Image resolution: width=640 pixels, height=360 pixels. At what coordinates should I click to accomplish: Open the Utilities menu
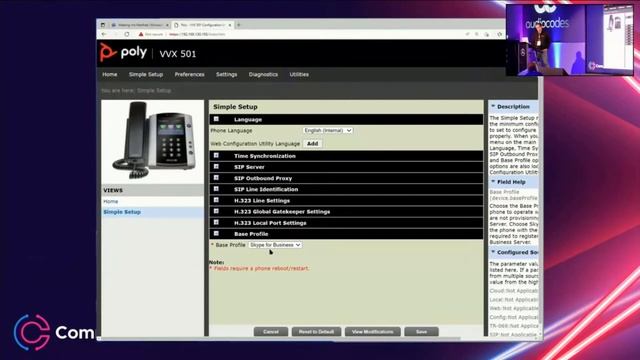pyautogui.click(x=299, y=74)
